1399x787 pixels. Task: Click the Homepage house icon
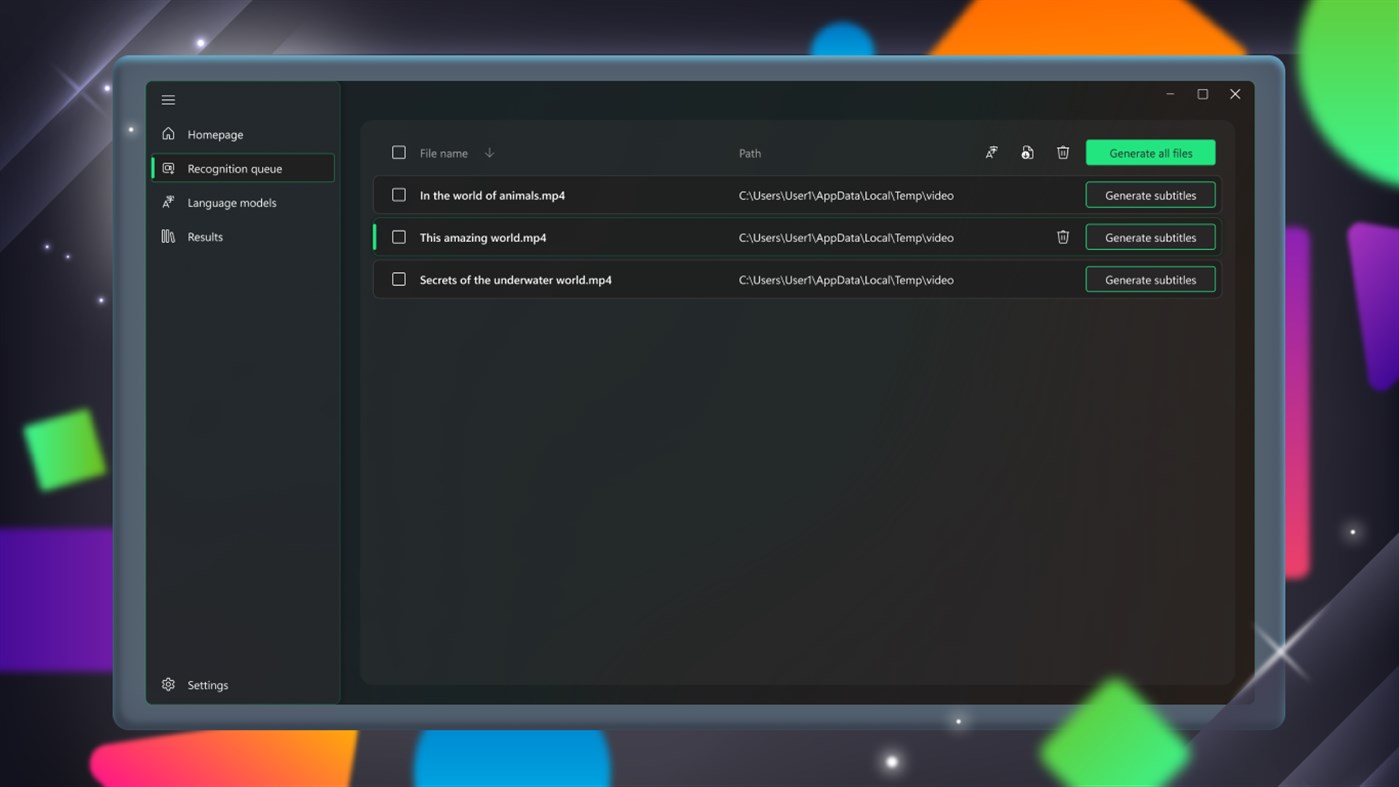click(x=168, y=133)
